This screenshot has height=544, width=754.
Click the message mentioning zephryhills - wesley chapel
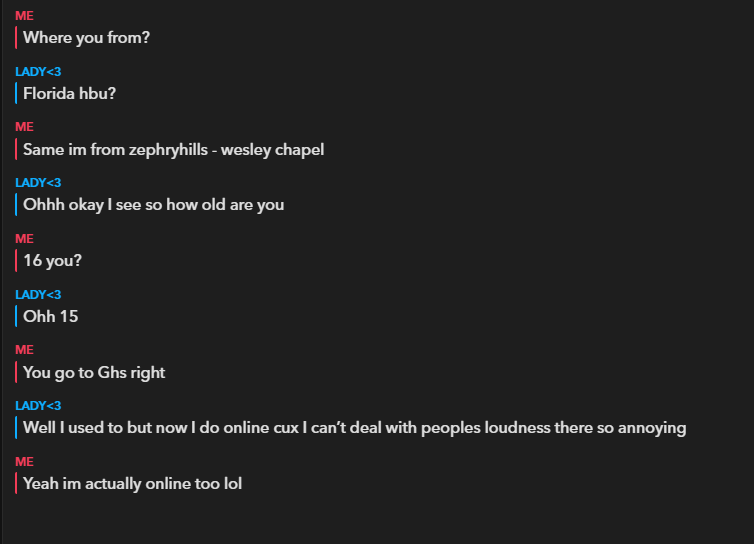[x=173, y=150]
